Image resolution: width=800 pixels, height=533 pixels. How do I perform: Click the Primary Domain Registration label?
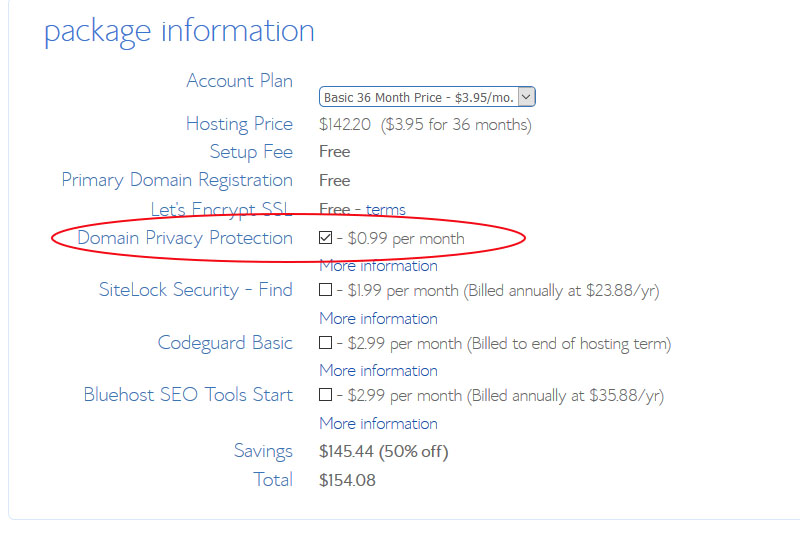[177, 180]
